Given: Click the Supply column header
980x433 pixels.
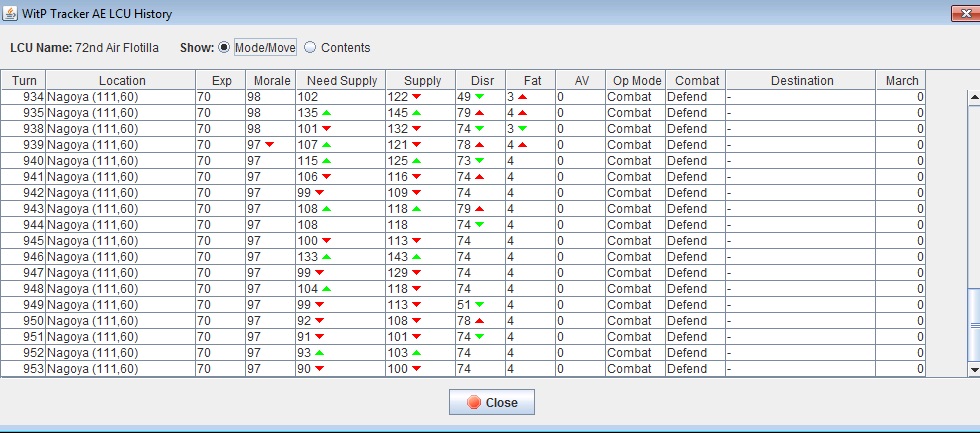Looking at the screenshot, I should (421, 81).
